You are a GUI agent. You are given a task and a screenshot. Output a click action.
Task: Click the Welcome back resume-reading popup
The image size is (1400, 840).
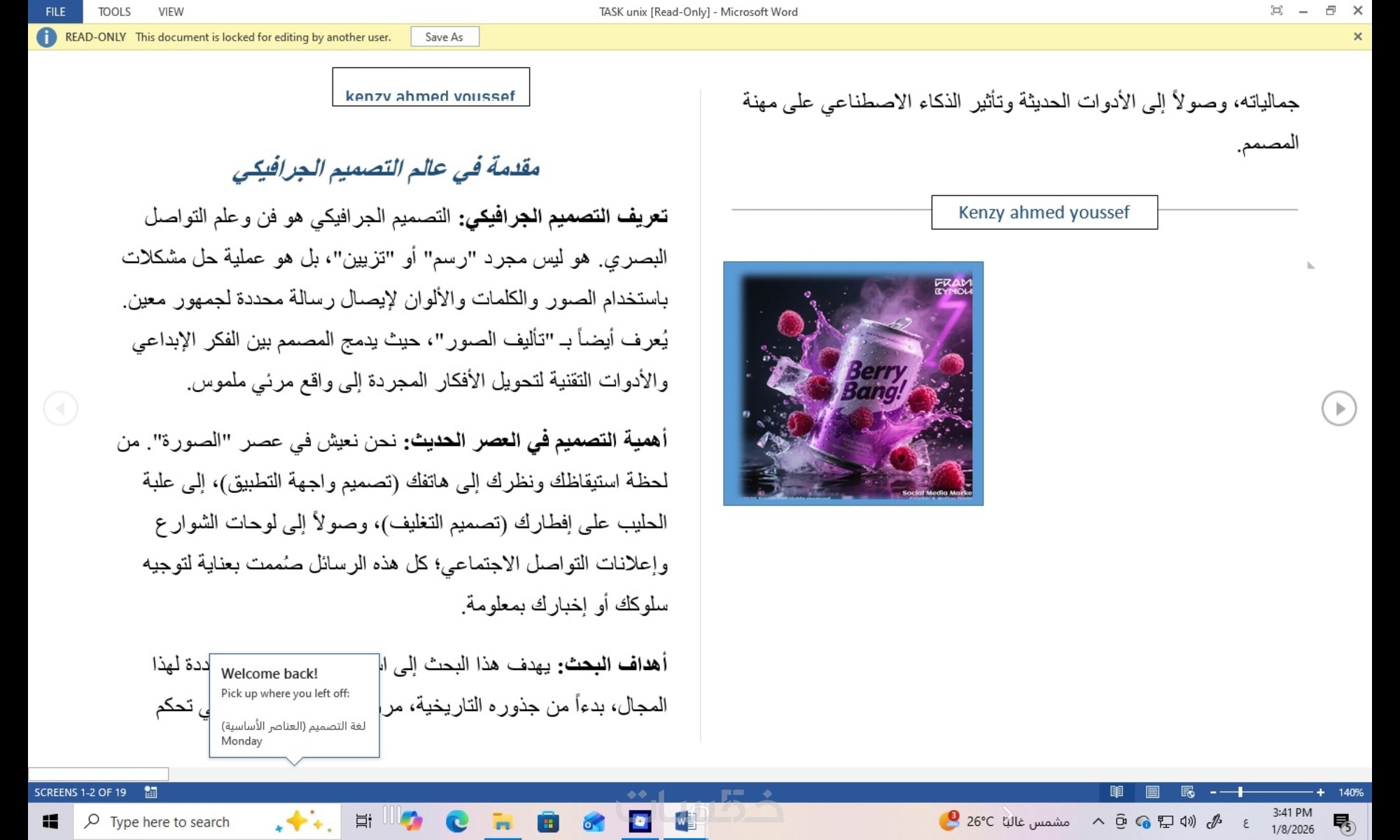click(x=294, y=706)
